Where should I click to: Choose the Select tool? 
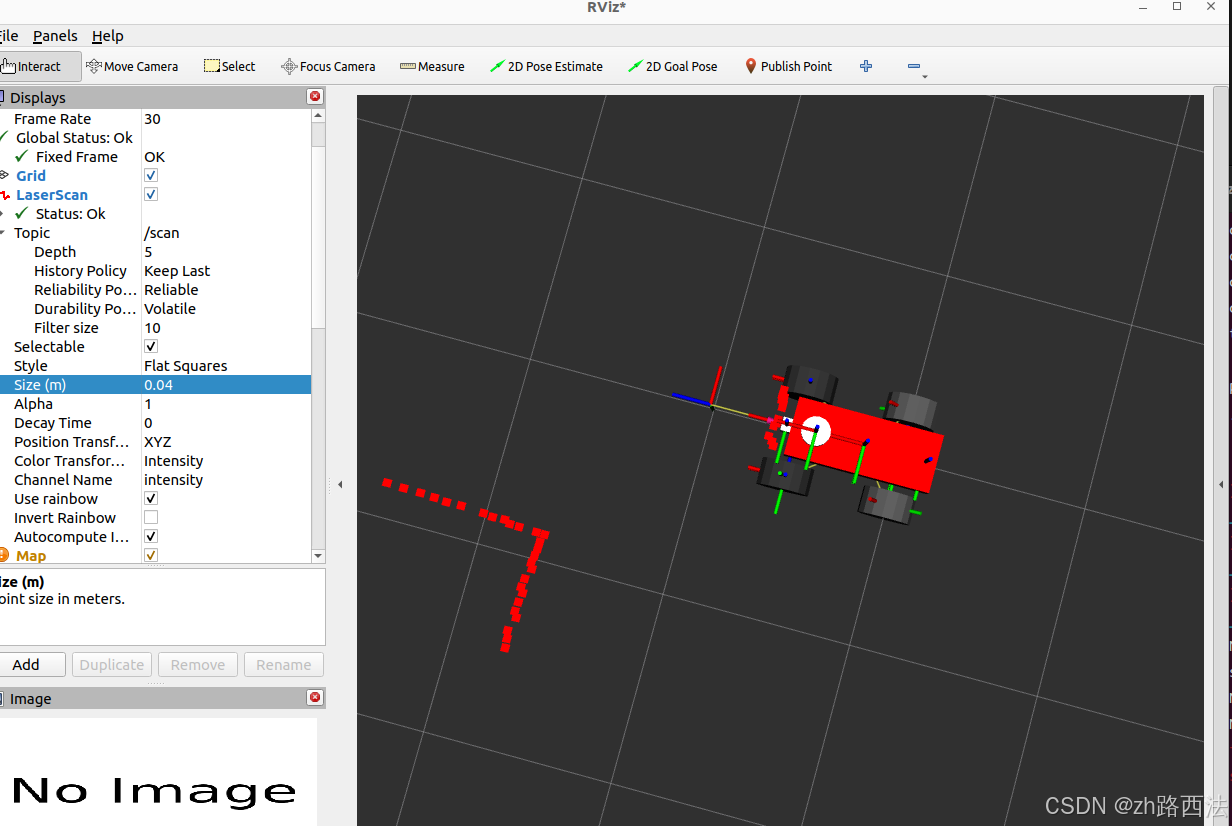[230, 67]
